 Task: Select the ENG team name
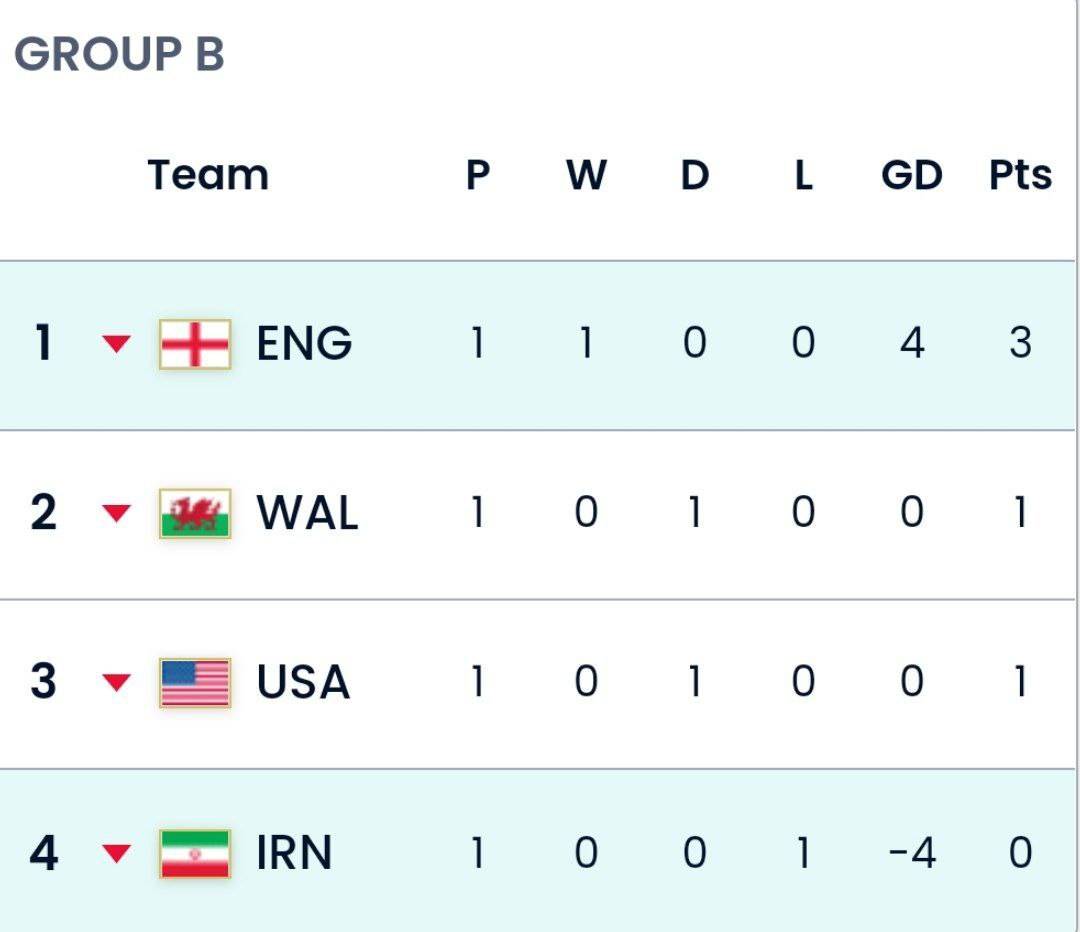coord(304,343)
